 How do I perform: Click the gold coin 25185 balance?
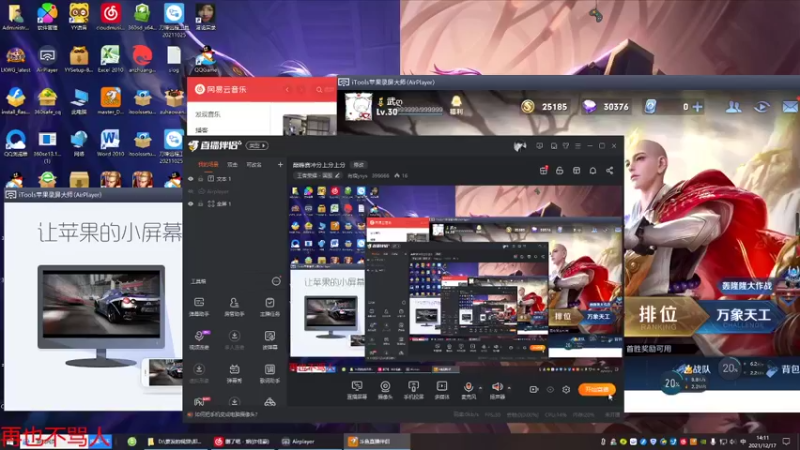coord(544,107)
